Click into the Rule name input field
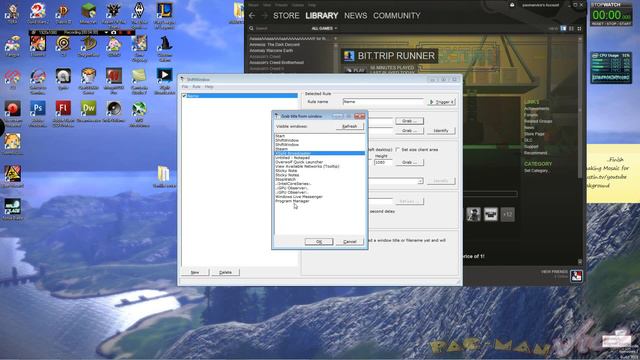The image size is (640, 360). coord(383,102)
